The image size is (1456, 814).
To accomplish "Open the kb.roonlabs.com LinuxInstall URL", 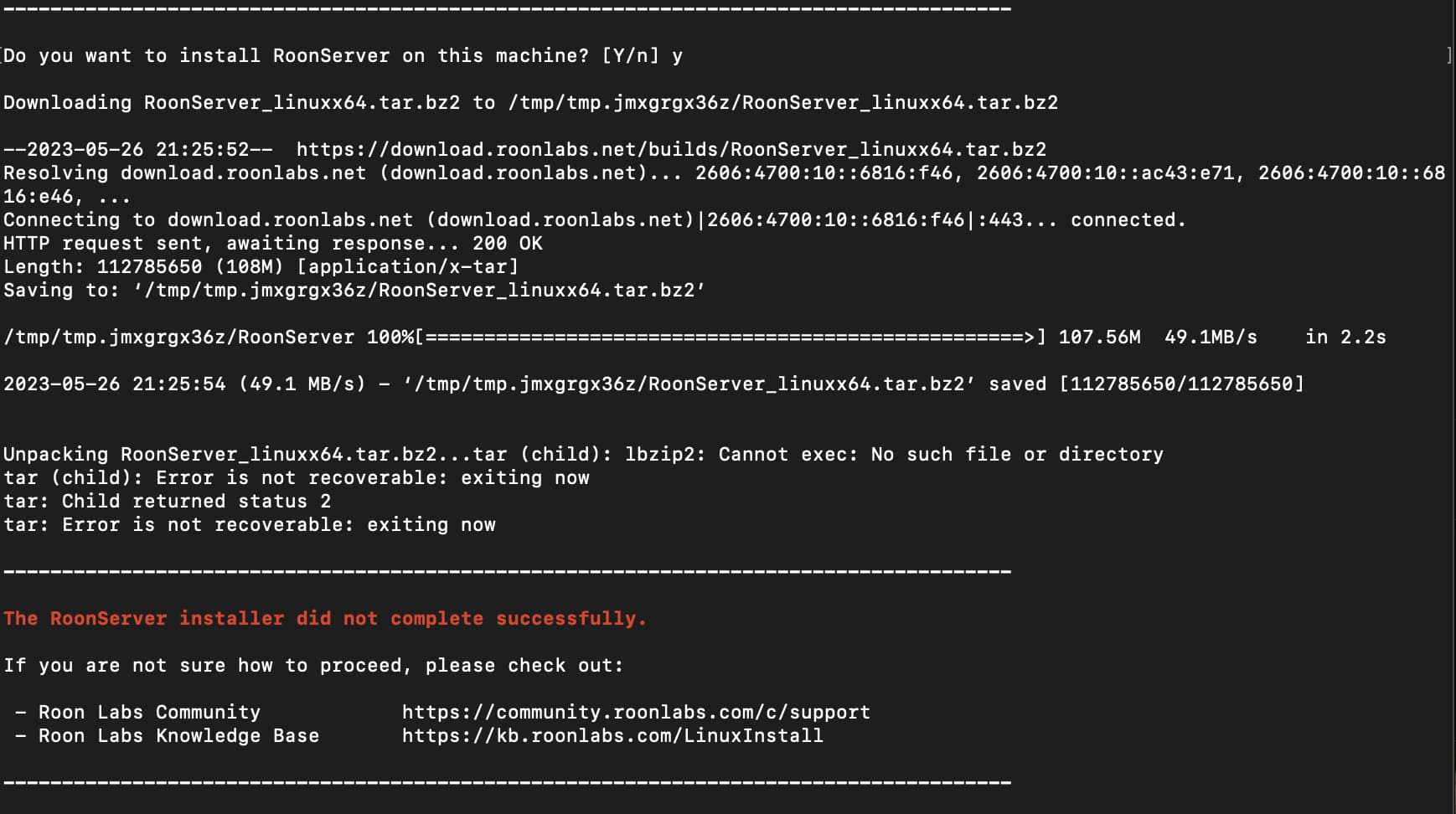I will pyautogui.click(x=612, y=736).
